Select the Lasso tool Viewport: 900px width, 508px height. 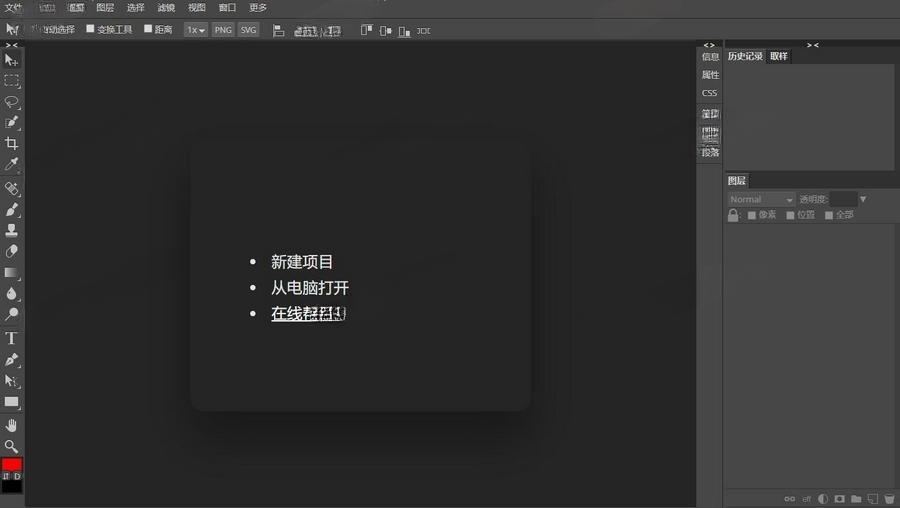click(x=12, y=102)
